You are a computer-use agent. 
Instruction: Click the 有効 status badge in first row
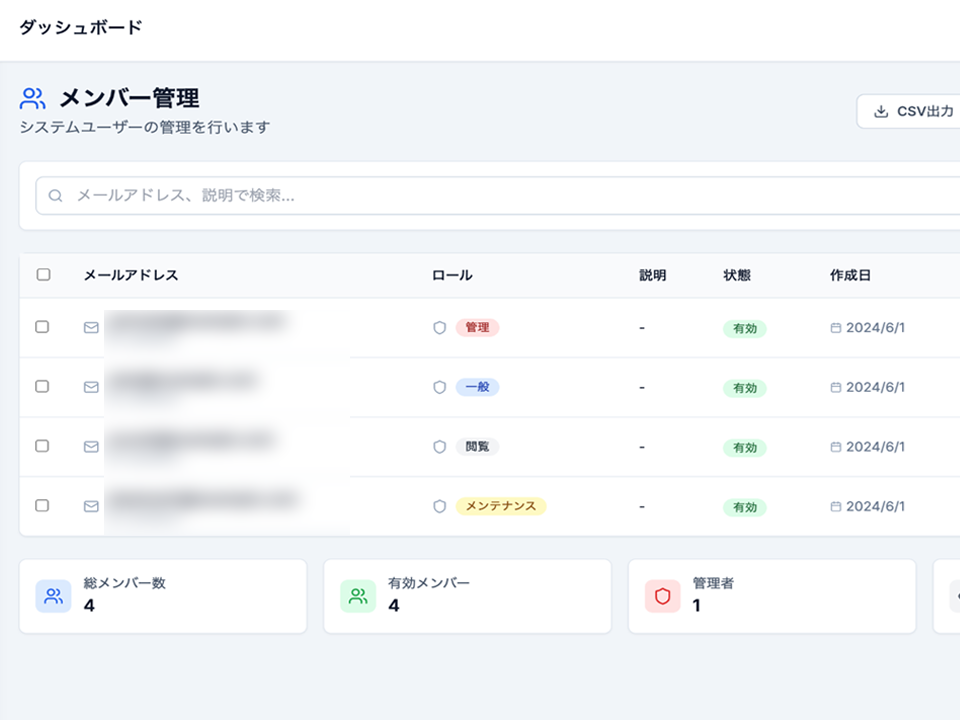[x=745, y=328]
